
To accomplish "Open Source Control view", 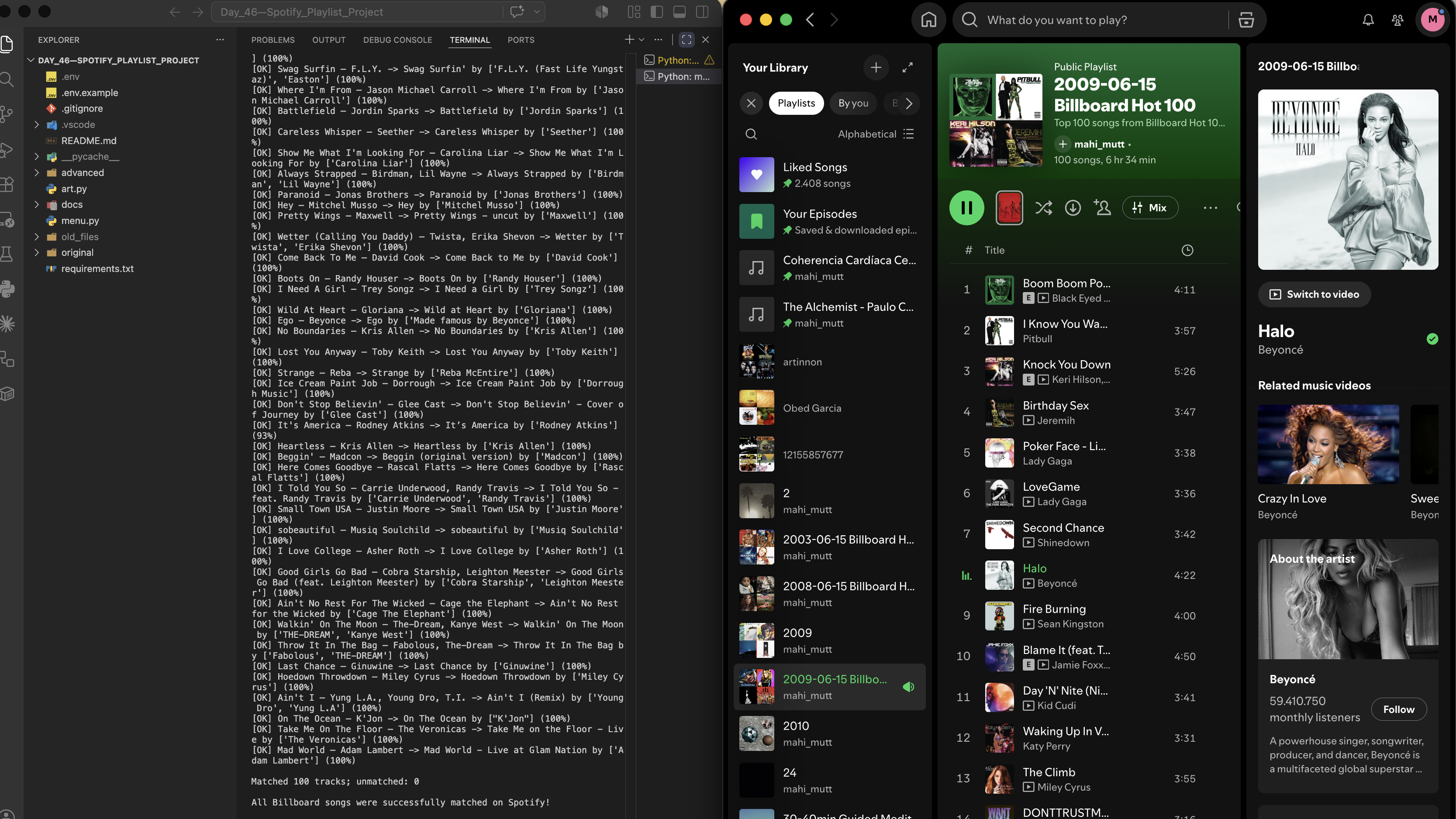I will click(x=7, y=114).
